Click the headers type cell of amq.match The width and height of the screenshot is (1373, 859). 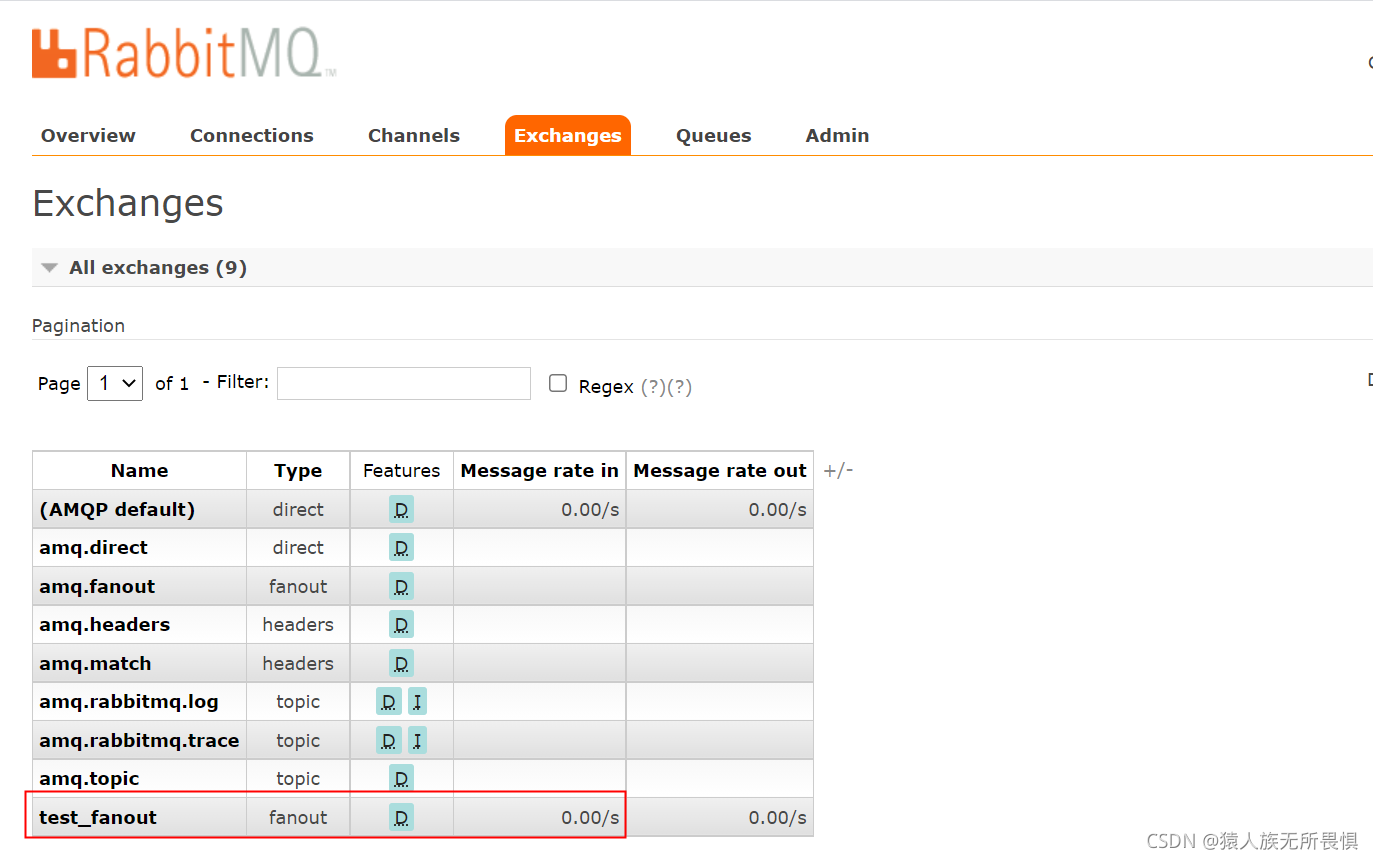coord(298,663)
